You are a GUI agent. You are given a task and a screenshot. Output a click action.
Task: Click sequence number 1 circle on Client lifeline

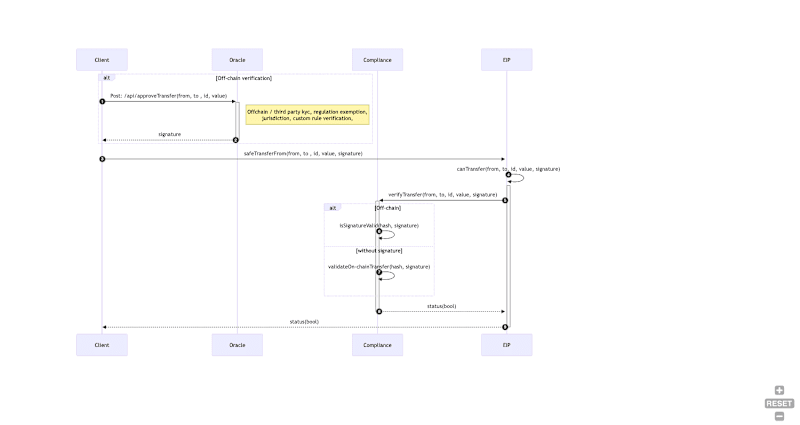(x=102, y=102)
